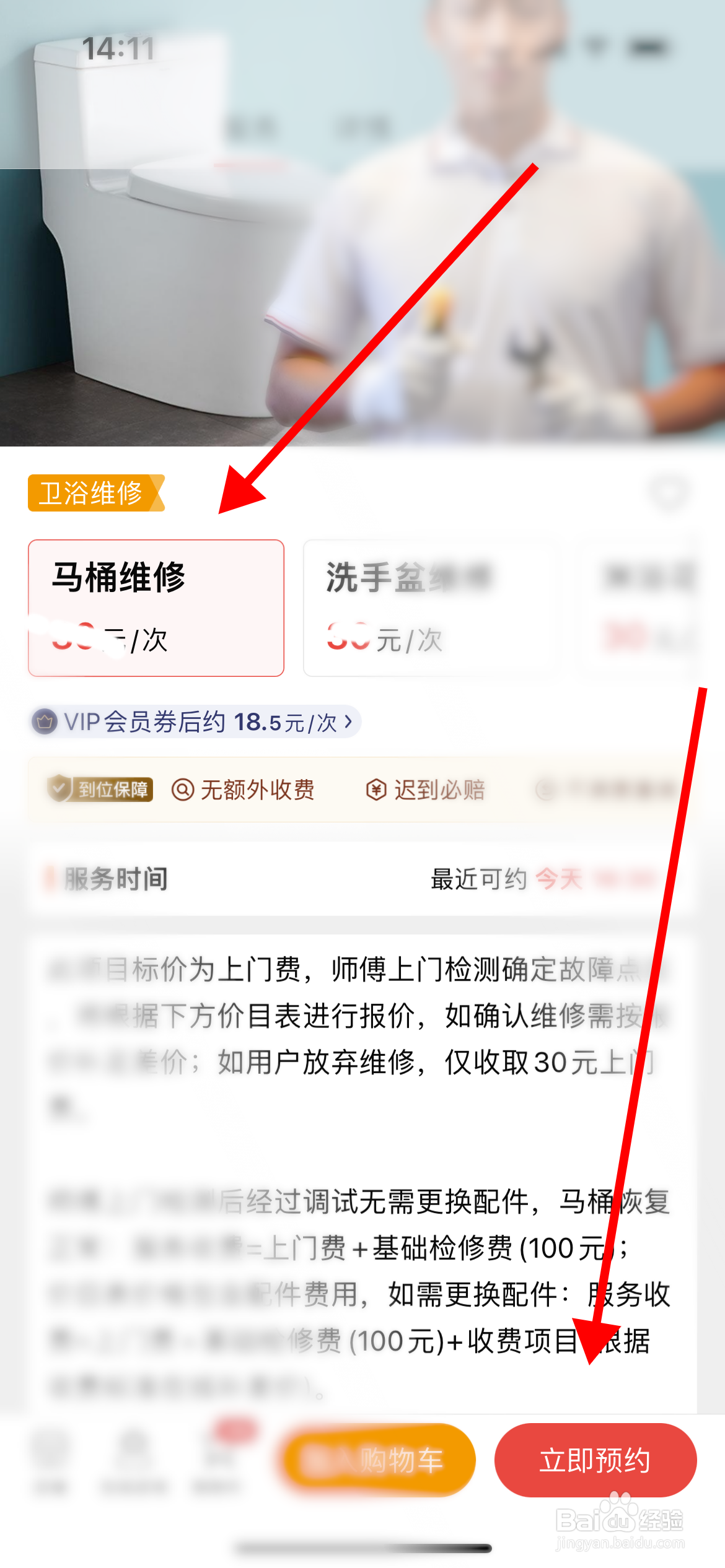
Task: Tap the home indicator bar at the bottom of the screen
Action: click(364, 1548)
